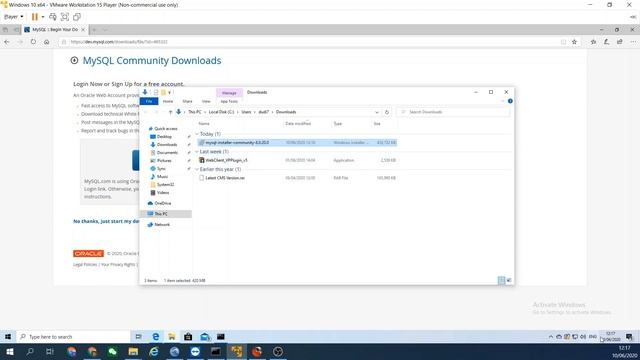
Task: Open the App Tools ribbon tab
Action: (x=229, y=101)
